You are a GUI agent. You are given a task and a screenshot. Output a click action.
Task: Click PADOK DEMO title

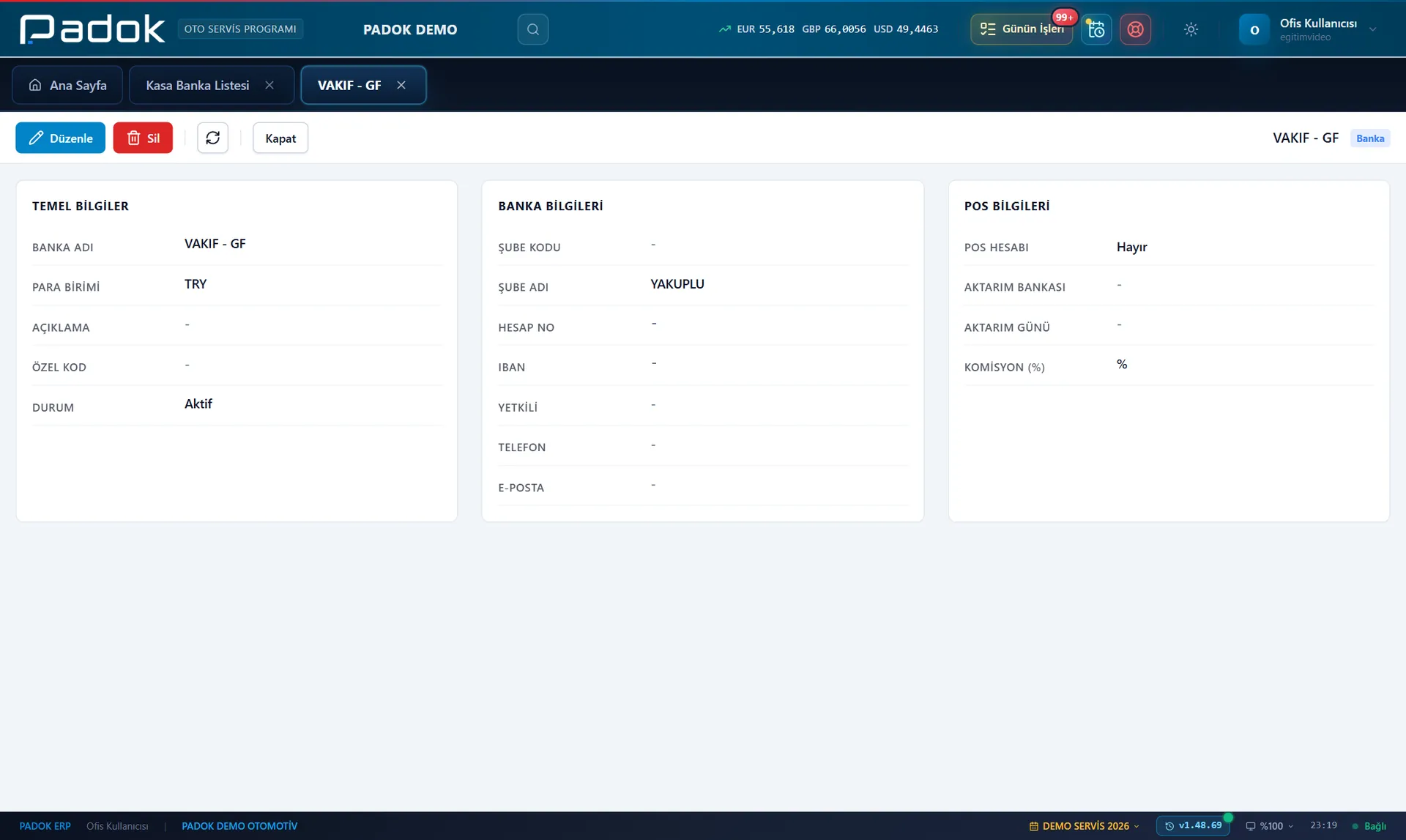(x=410, y=29)
